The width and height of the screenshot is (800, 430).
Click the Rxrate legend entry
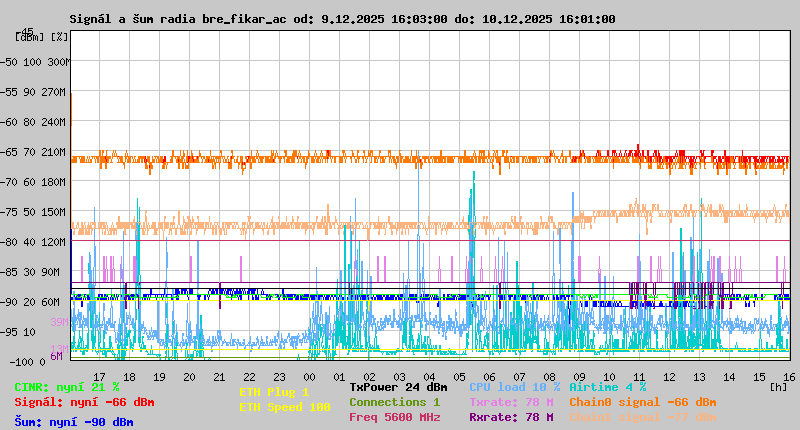click(x=511, y=417)
